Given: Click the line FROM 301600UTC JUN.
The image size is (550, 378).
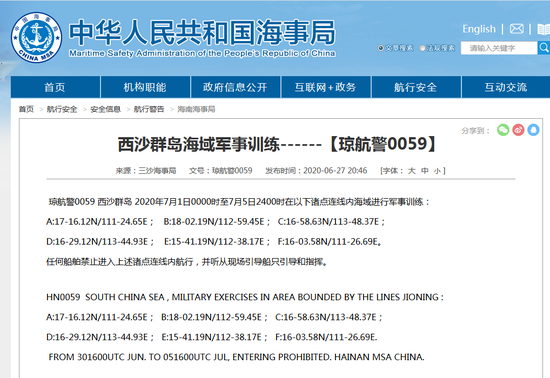Looking at the screenshot, I should coord(236,357).
